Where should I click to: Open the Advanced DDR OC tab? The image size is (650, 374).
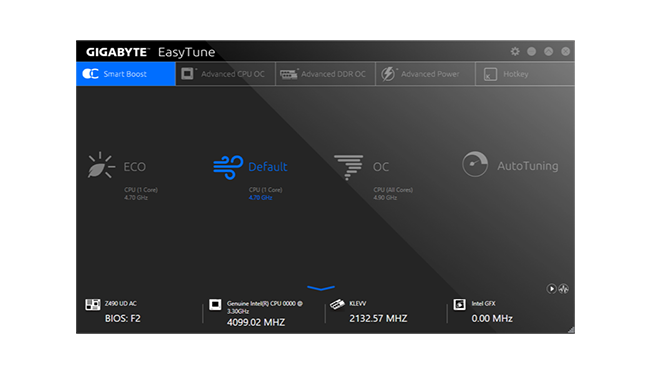tap(325, 74)
